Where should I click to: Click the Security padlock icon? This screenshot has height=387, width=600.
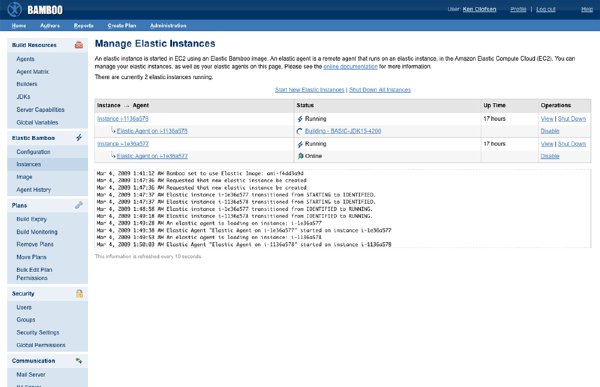pyautogui.click(x=79, y=294)
